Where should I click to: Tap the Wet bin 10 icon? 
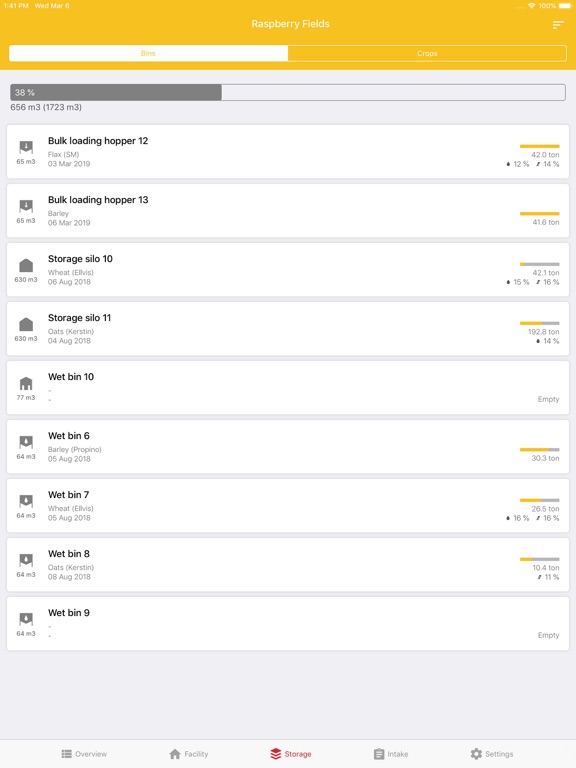26,383
